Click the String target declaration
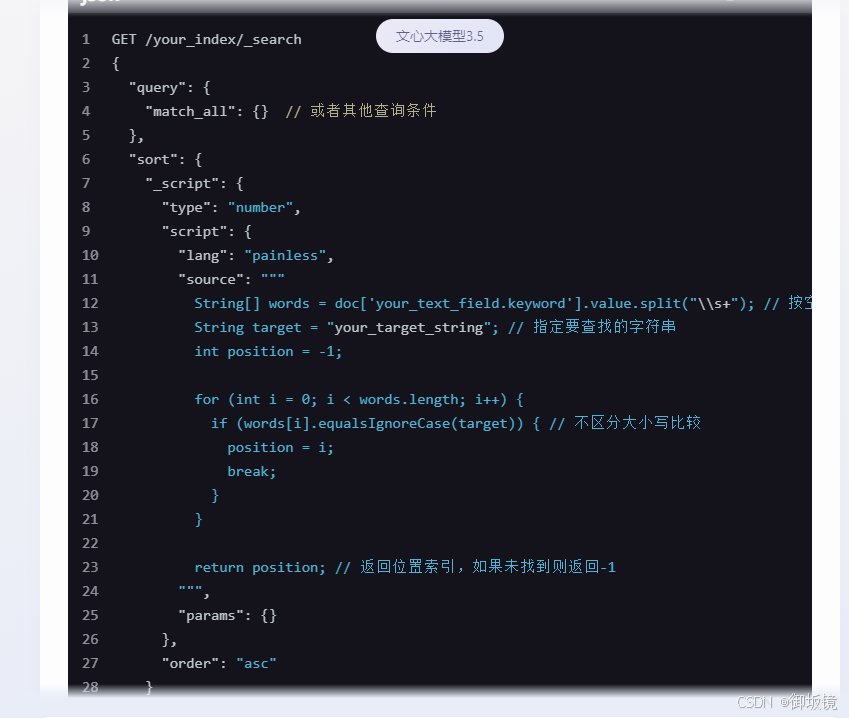 [x=347, y=327]
